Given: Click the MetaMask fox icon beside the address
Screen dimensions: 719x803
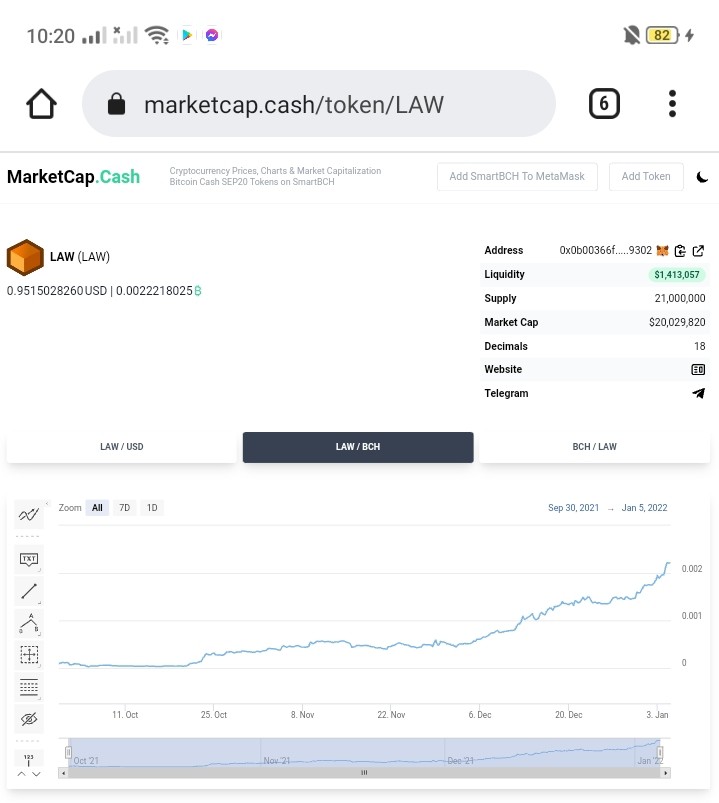Looking at the screenshot, I should [x=663, y=250].
